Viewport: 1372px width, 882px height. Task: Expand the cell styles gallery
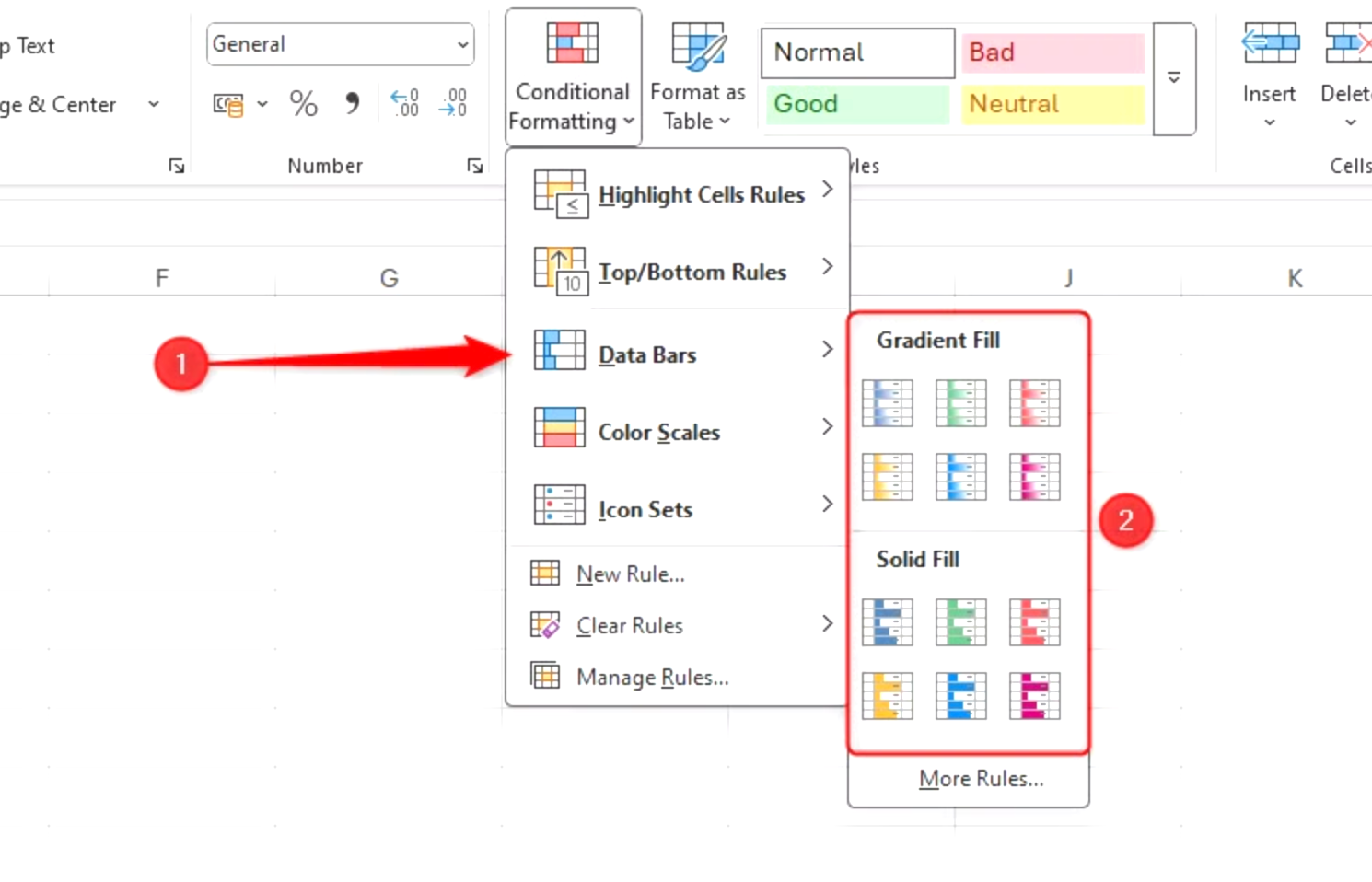tap(1174, 79)
